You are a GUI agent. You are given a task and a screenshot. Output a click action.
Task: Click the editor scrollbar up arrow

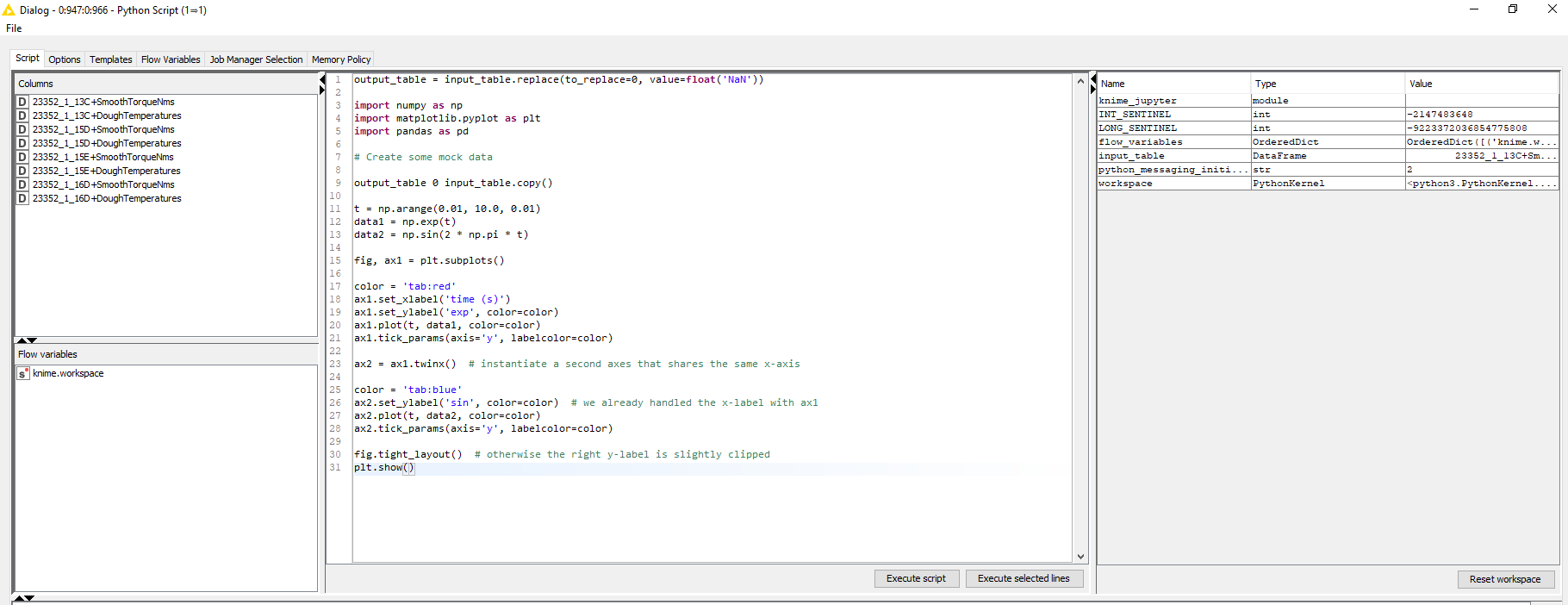coord(1080,81)
